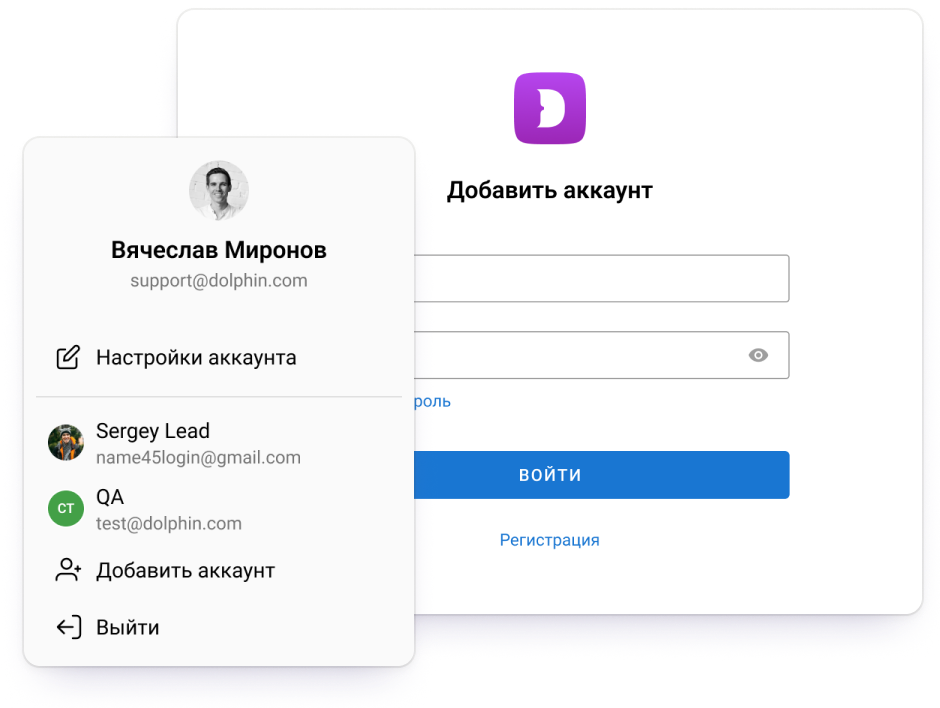
Task: Click the purple Dolphin logo icon
Action: (550, 108)
